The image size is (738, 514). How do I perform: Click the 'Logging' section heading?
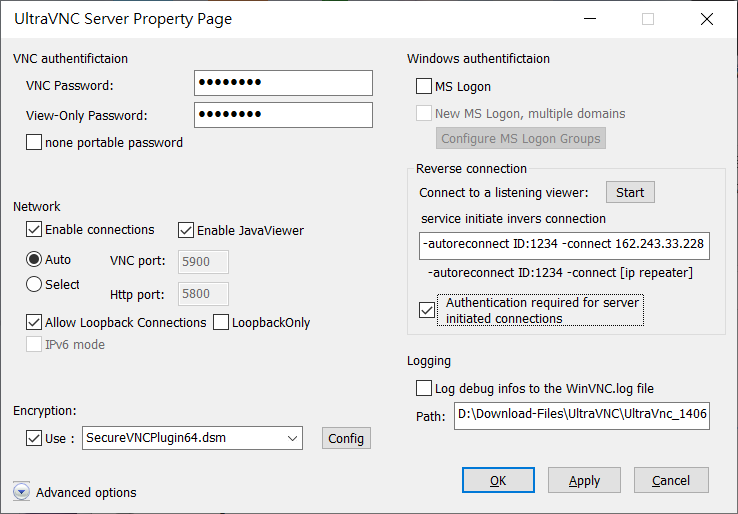pyautogui.click(x=429, y=361)
